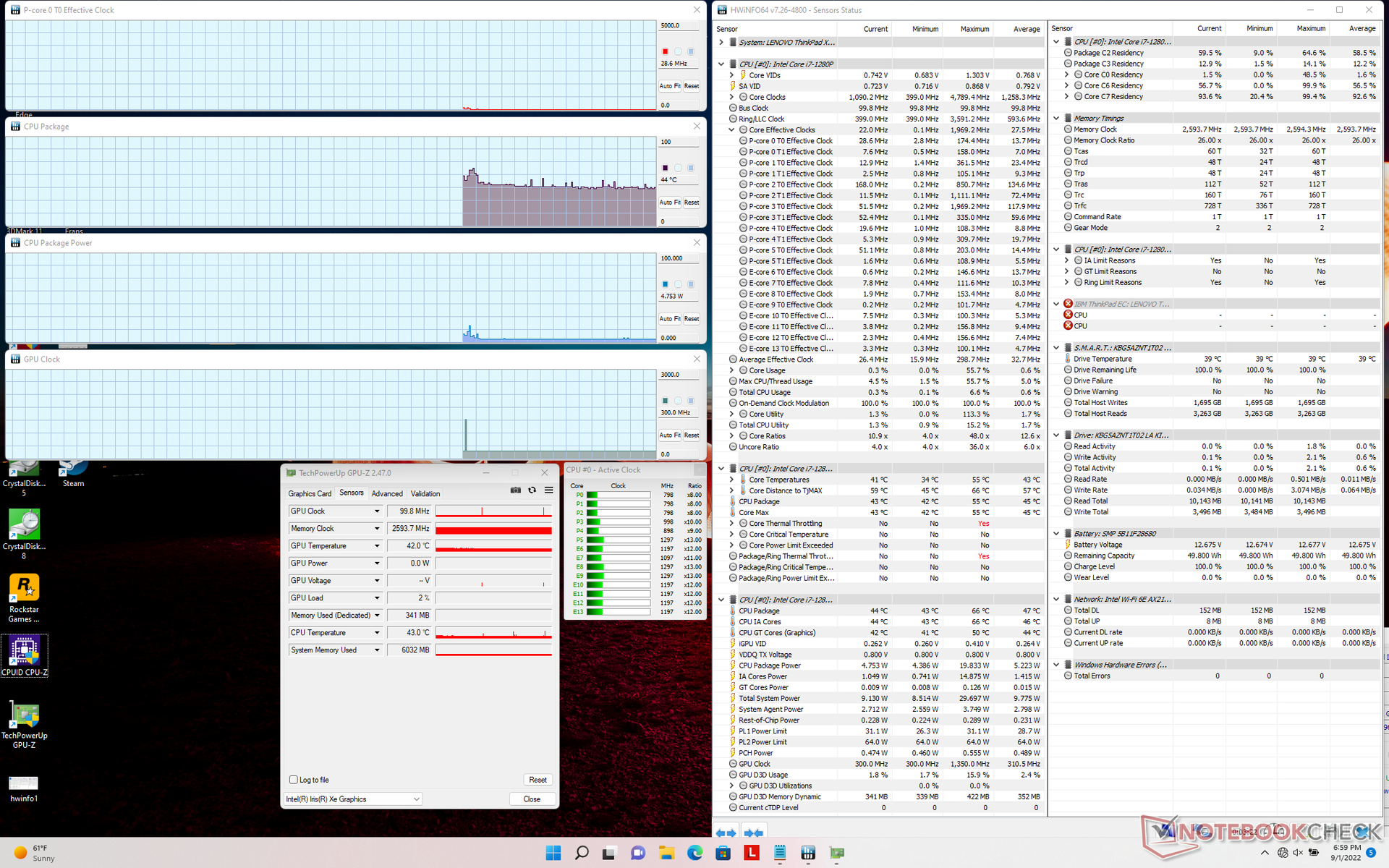Click HWiNFO collapse columns arrows icon
The width and height of the screenshot is (1389, 868).
(x=753, y=833)
